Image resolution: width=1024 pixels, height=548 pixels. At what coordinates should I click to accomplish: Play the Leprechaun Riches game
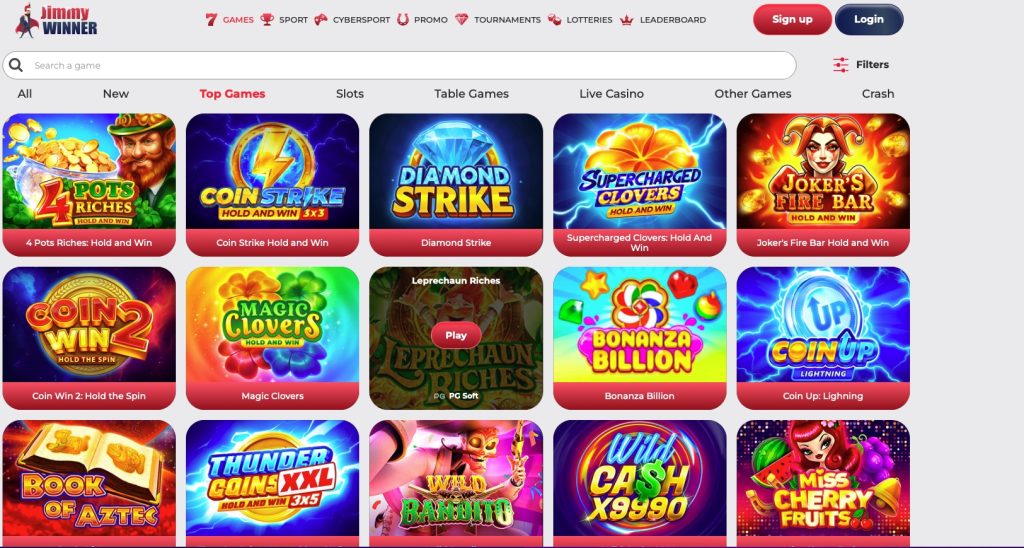[x=456, y=335]
